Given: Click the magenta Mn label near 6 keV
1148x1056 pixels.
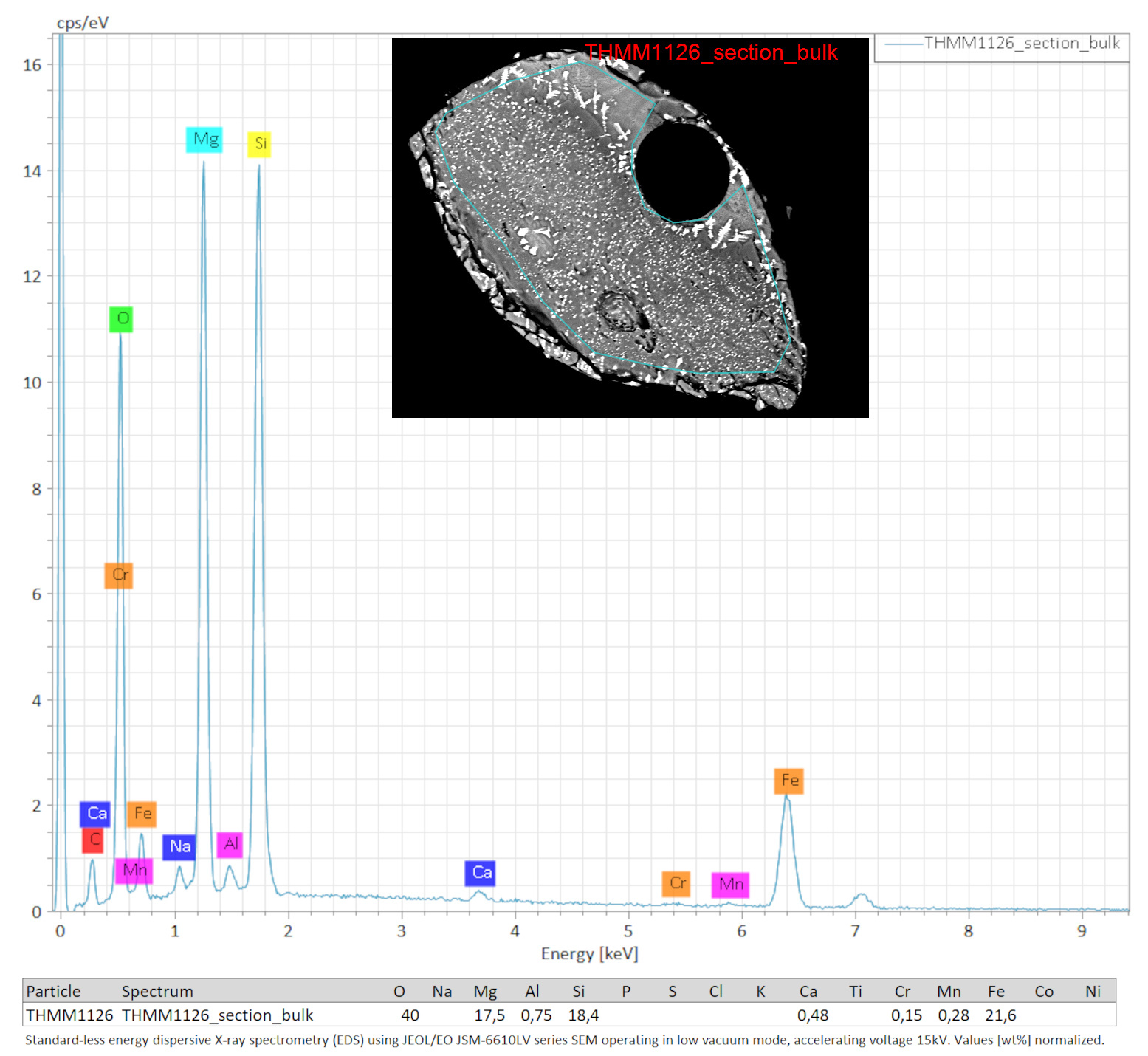Looking at the screenshot, I should click(x=731, y=885).
